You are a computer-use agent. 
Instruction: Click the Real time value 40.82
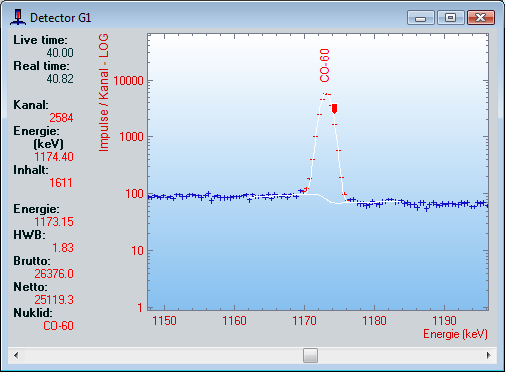[x=60, y=79]
